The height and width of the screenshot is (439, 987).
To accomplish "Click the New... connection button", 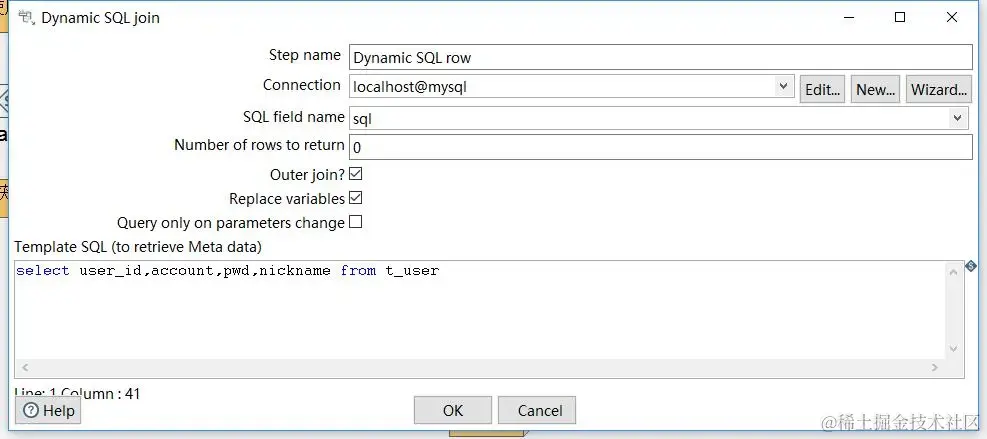I will [876, 89].
